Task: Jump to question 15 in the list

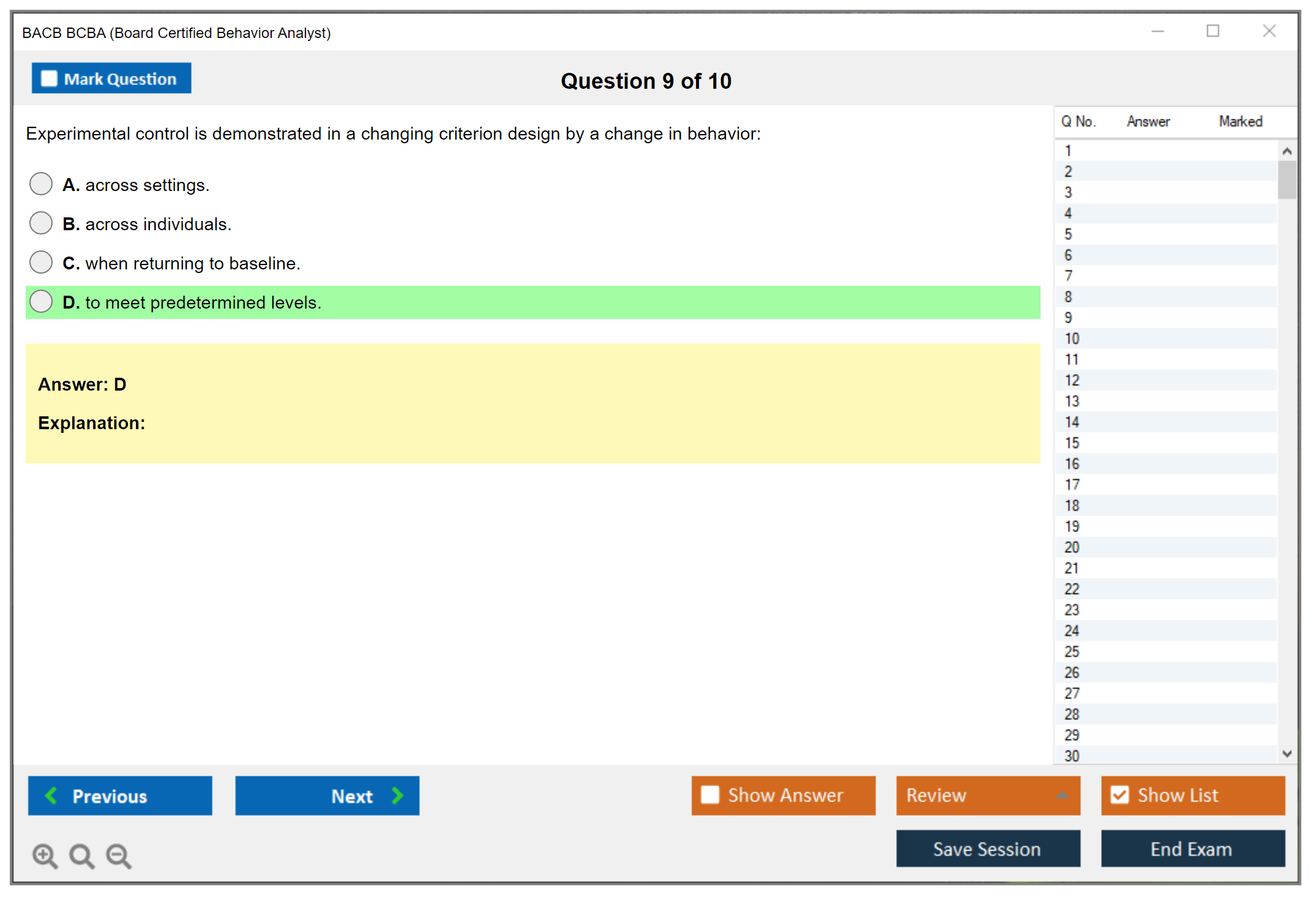Action: [x=1072, y=443]
